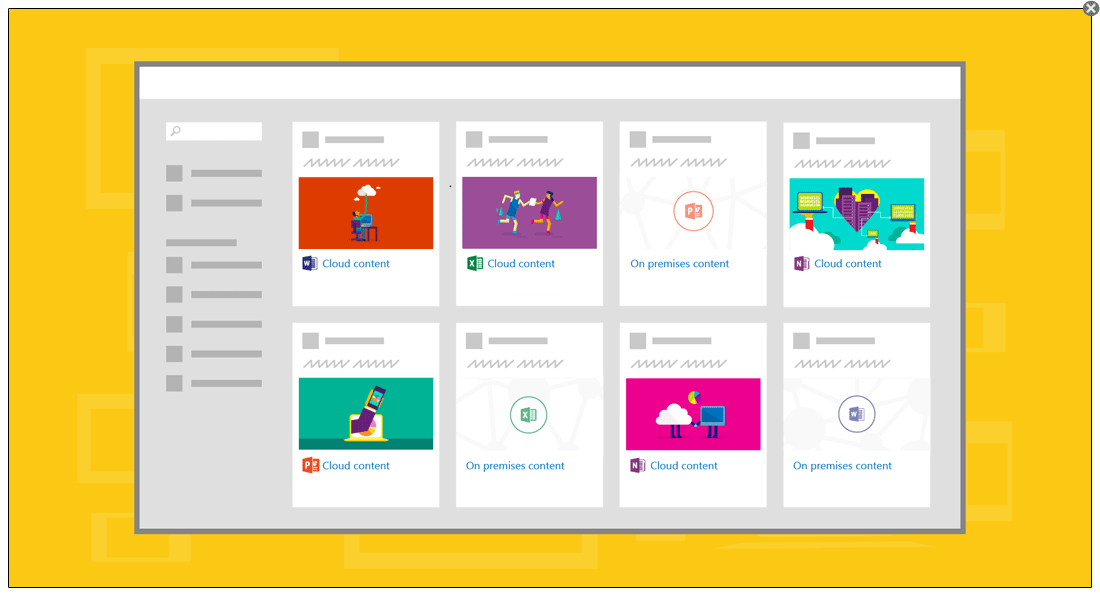Viewport: 1100px width, 595px height.
Task: Click the search field in the sidebar
Action: [x=214, y=131]
